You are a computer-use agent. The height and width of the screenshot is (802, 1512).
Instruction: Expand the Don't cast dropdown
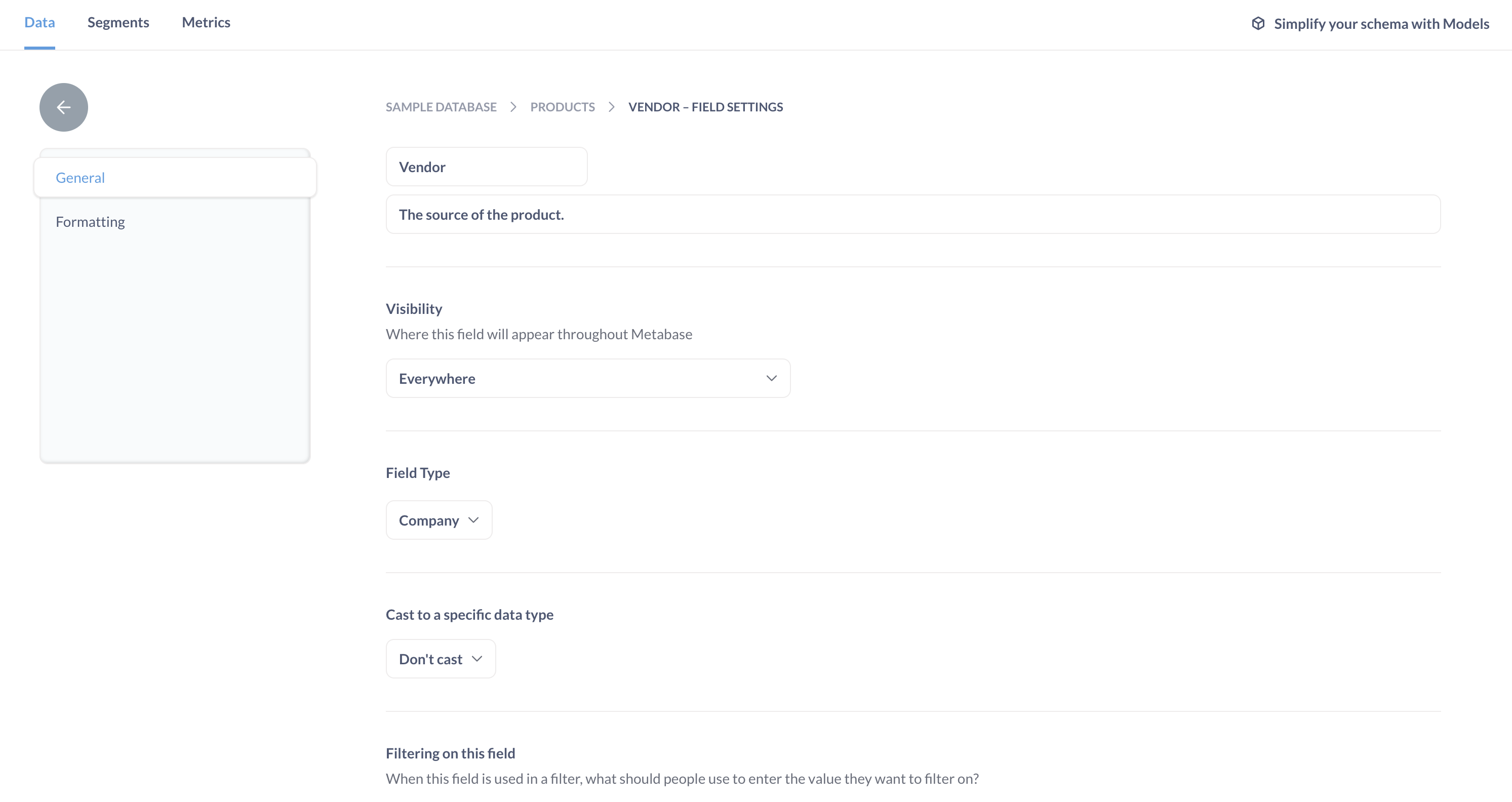click(440, 659)
